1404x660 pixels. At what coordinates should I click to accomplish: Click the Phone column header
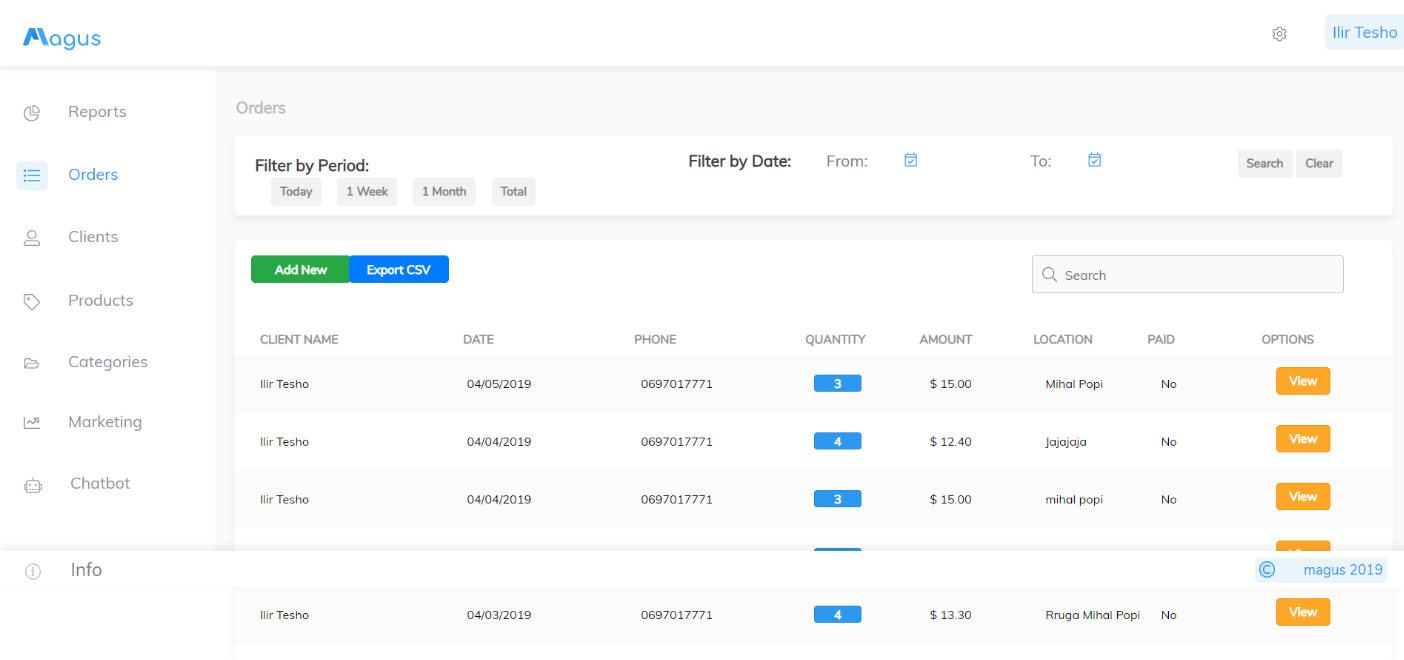coord(655,340)
